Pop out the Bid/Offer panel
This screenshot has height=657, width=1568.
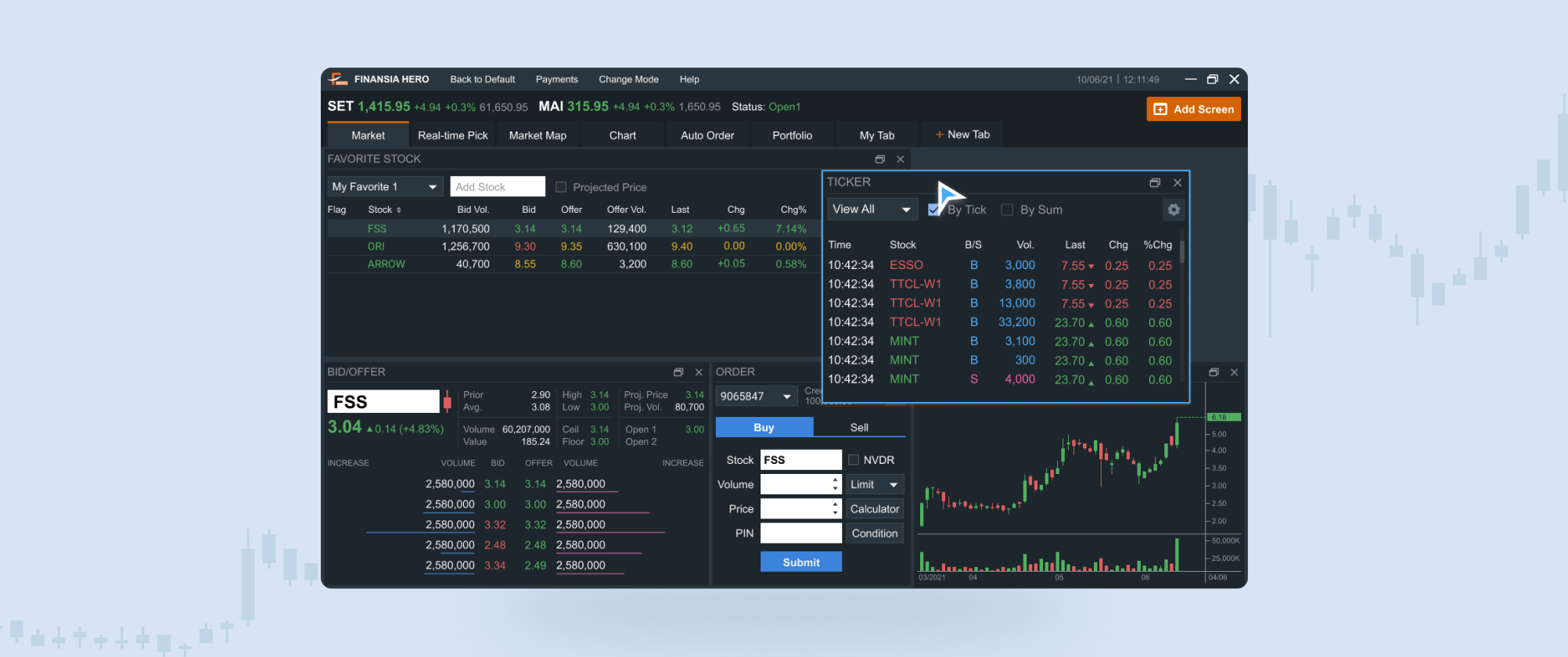tap(678, 372)
